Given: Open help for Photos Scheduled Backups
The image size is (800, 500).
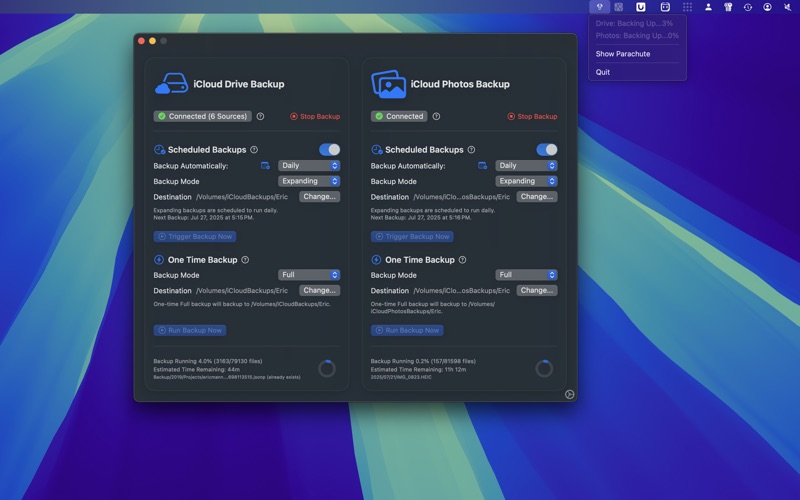Looking at the screenshot, I should (x=471, y=149).
